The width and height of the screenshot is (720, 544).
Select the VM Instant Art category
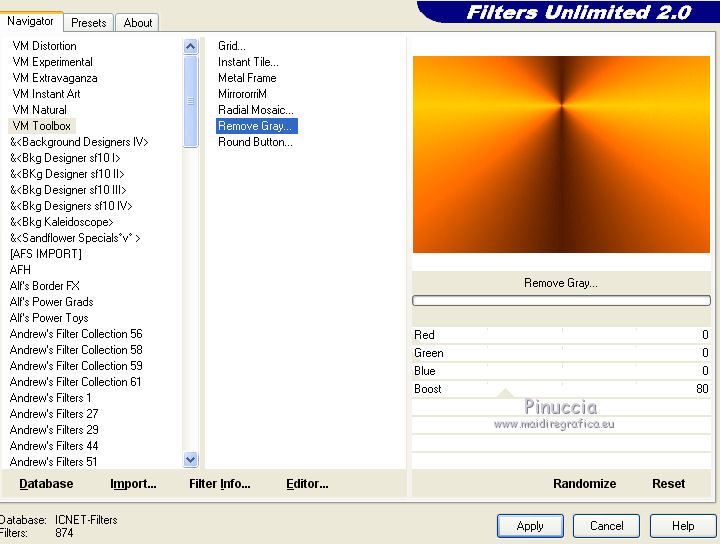click(x=46, y=94)
